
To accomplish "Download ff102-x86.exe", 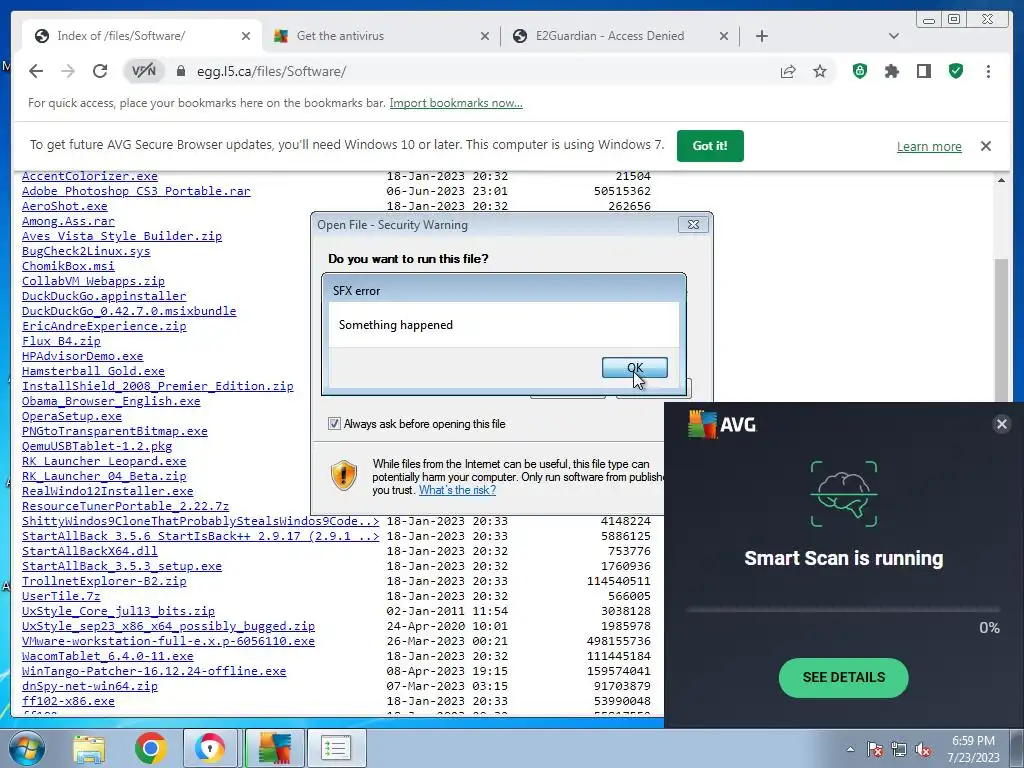I will (68, 701).
